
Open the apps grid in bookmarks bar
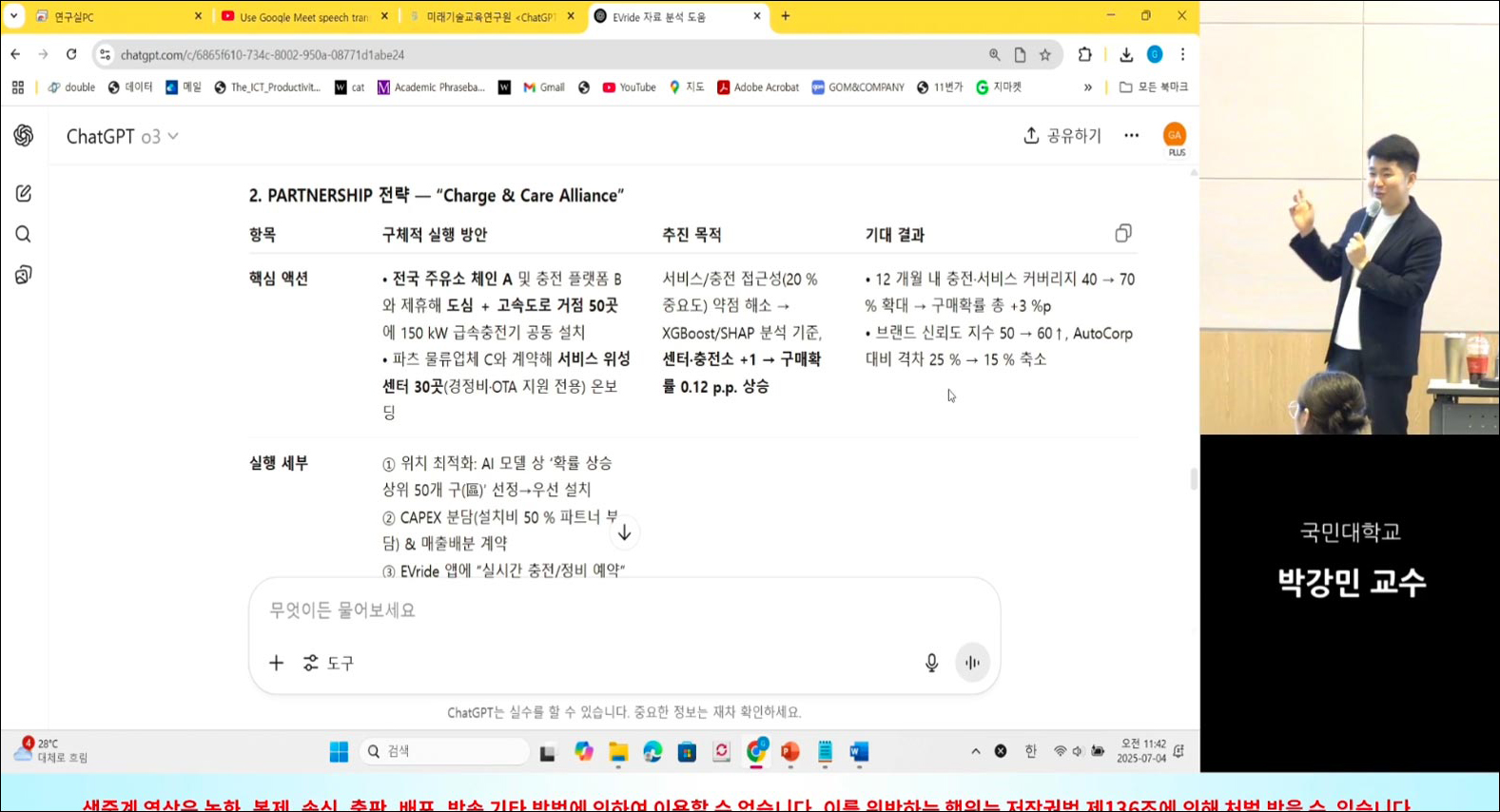17,87
